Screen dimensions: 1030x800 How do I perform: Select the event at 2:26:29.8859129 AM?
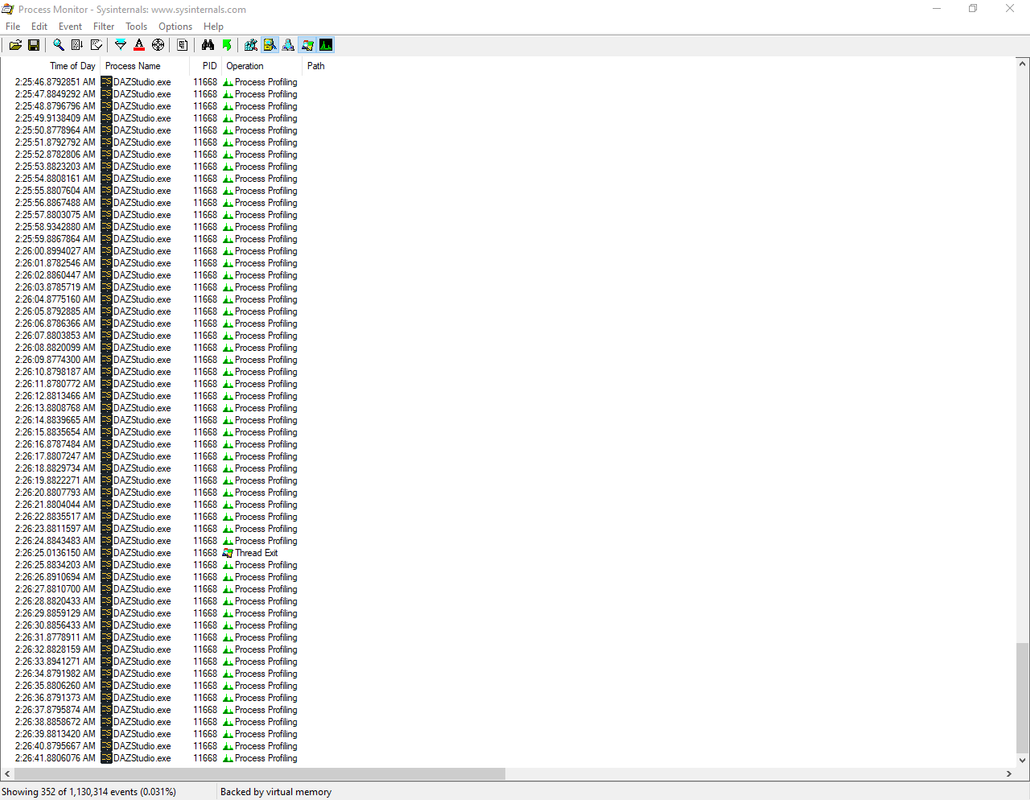coord(508,613)
